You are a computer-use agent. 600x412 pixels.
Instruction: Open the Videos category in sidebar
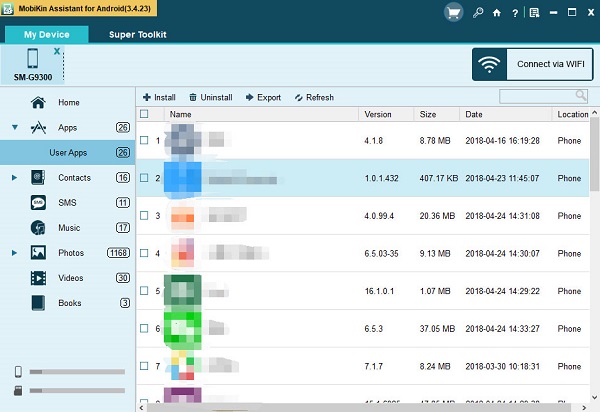pyautogui.click(x=70, y=277)
